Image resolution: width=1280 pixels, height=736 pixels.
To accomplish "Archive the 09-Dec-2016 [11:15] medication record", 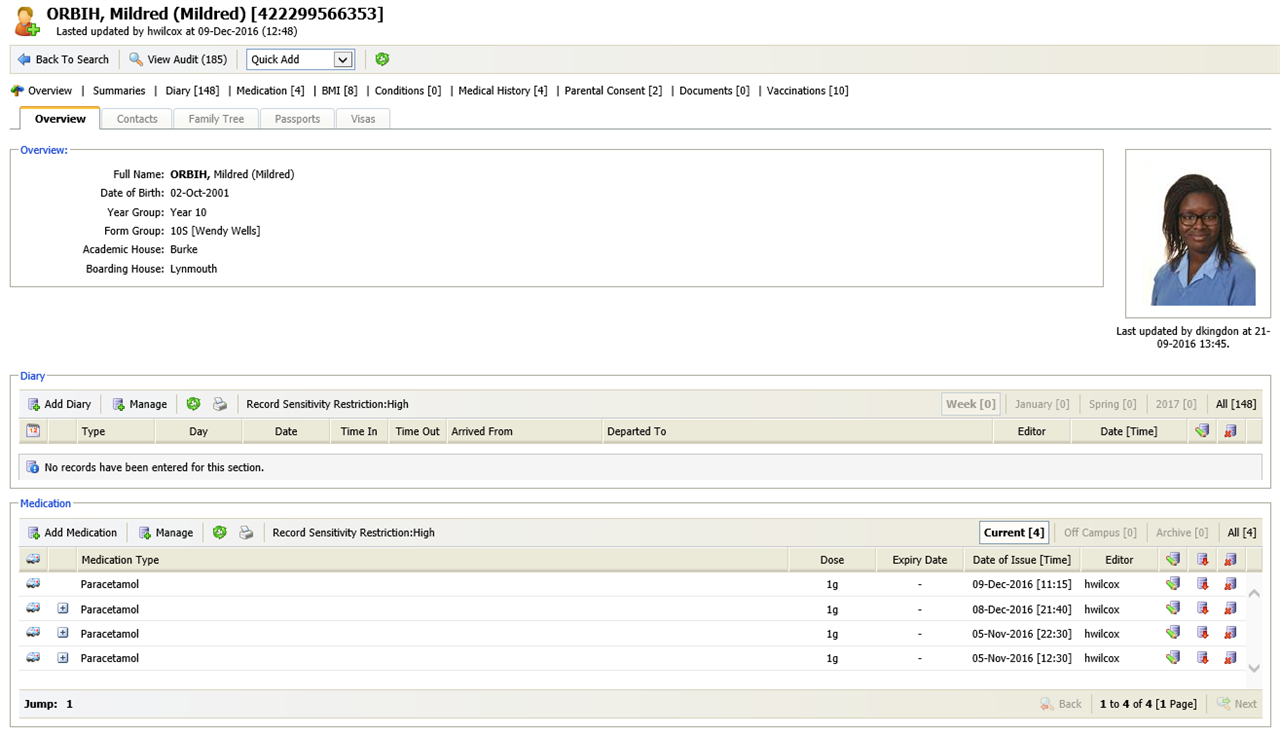I will click(1202, 584).
